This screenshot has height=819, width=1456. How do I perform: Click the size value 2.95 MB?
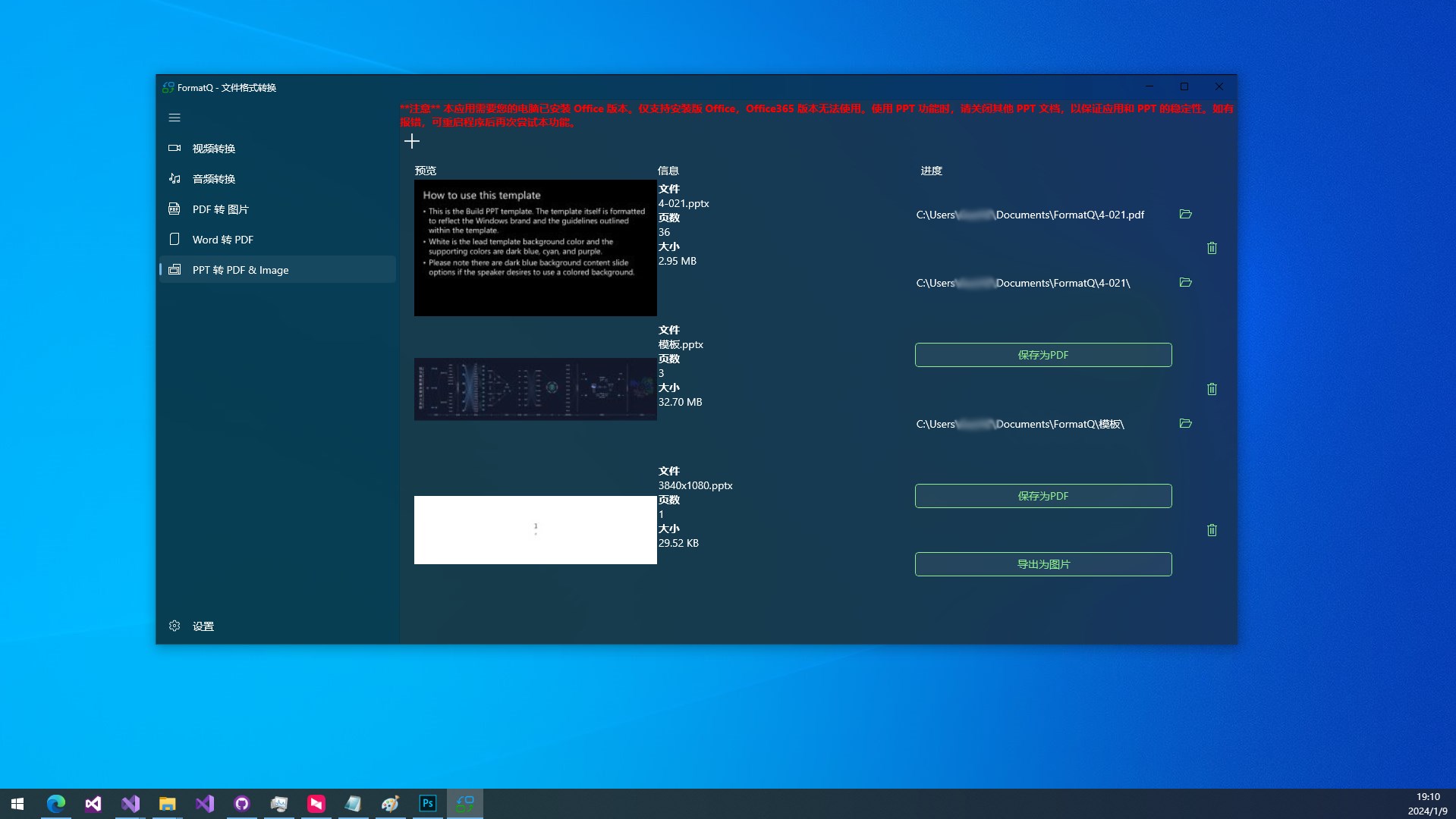point(677,261)
